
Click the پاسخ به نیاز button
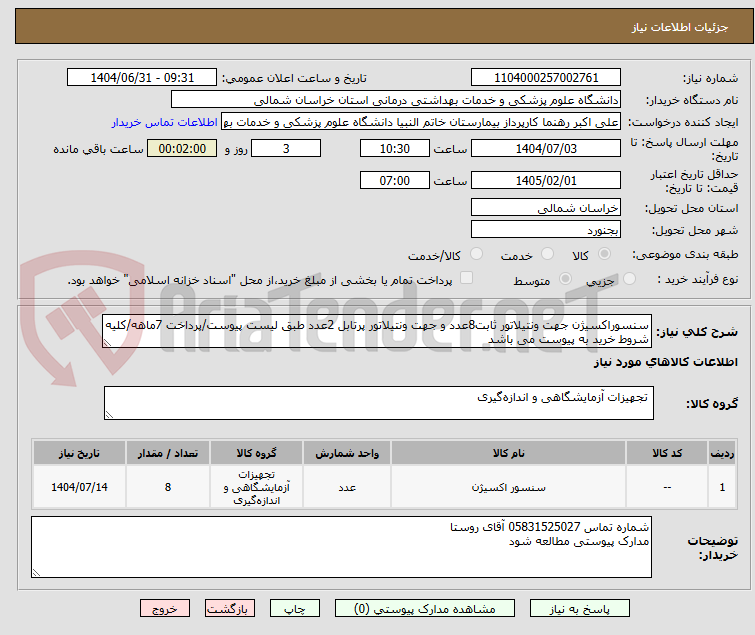pyautogui.click(x=580, y=609)
